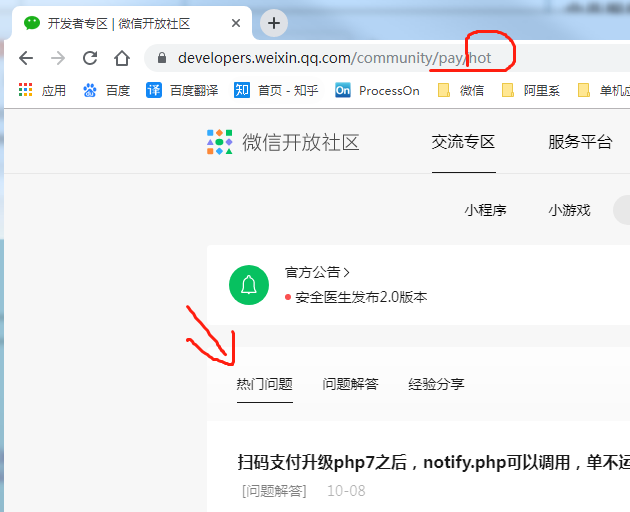Screen dimensions: 630x512
Task: Select the 热门问题 tab
Action: (x=264, y=384)
